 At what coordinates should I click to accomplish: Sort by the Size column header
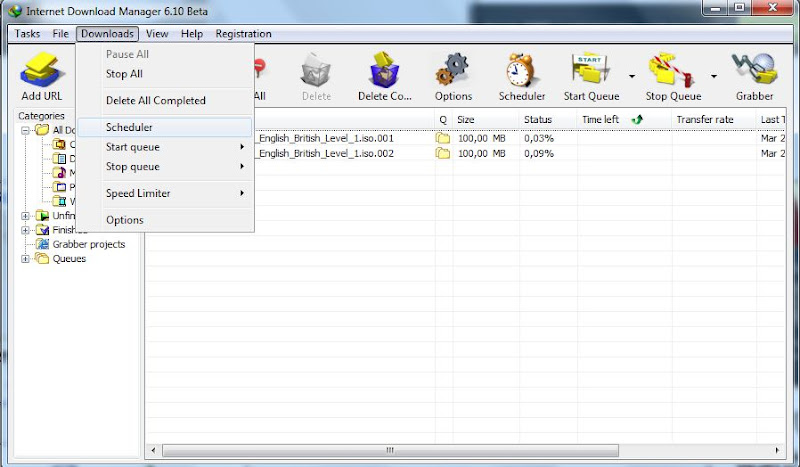(x=485, y=119)
